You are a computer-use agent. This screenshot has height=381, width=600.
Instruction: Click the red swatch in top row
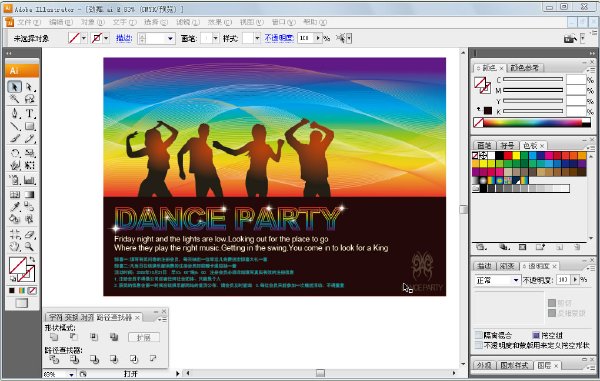pyautogui.click(x=508, y=155)
